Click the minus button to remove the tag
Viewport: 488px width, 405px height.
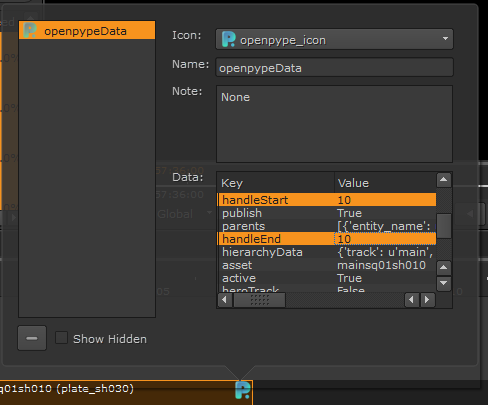click(32, 338)
